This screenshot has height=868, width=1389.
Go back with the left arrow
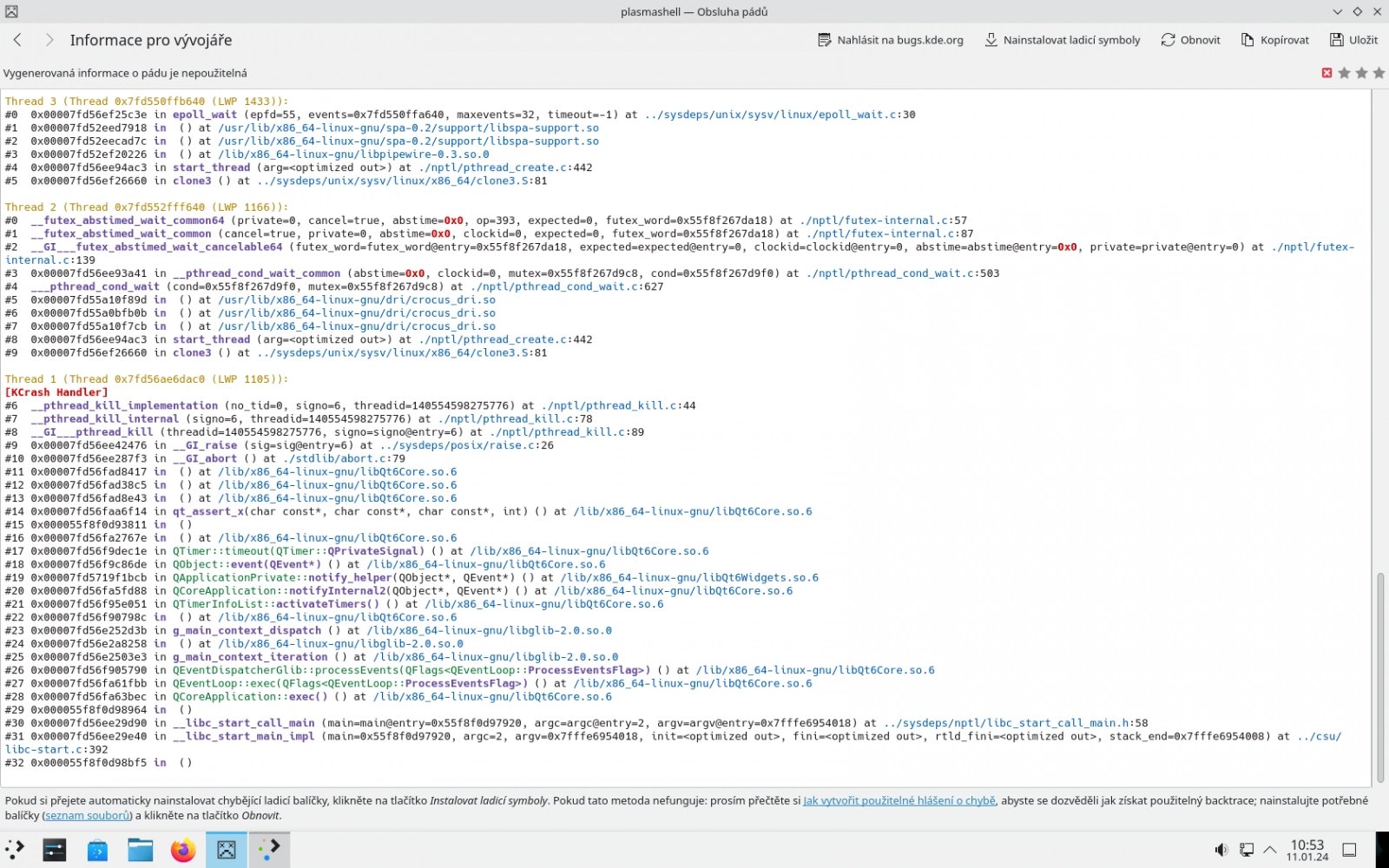pyautogui.click(x=17, y=40)
